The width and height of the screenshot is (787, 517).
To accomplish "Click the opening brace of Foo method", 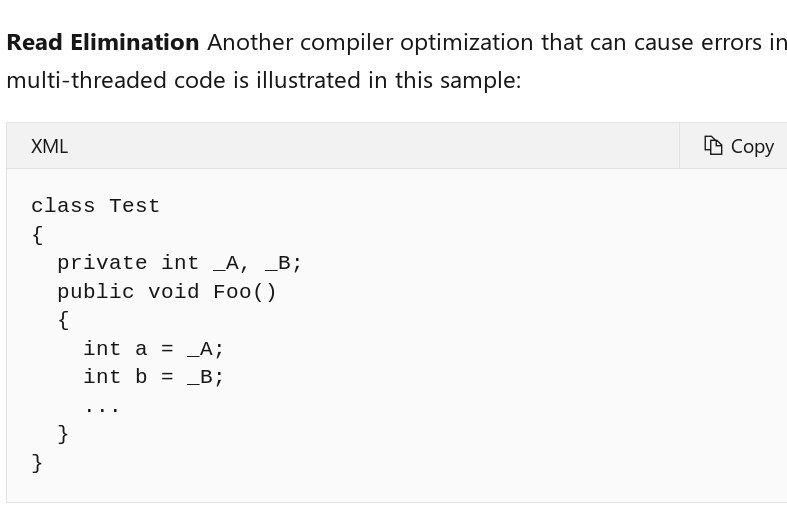I will pos(63,320).
